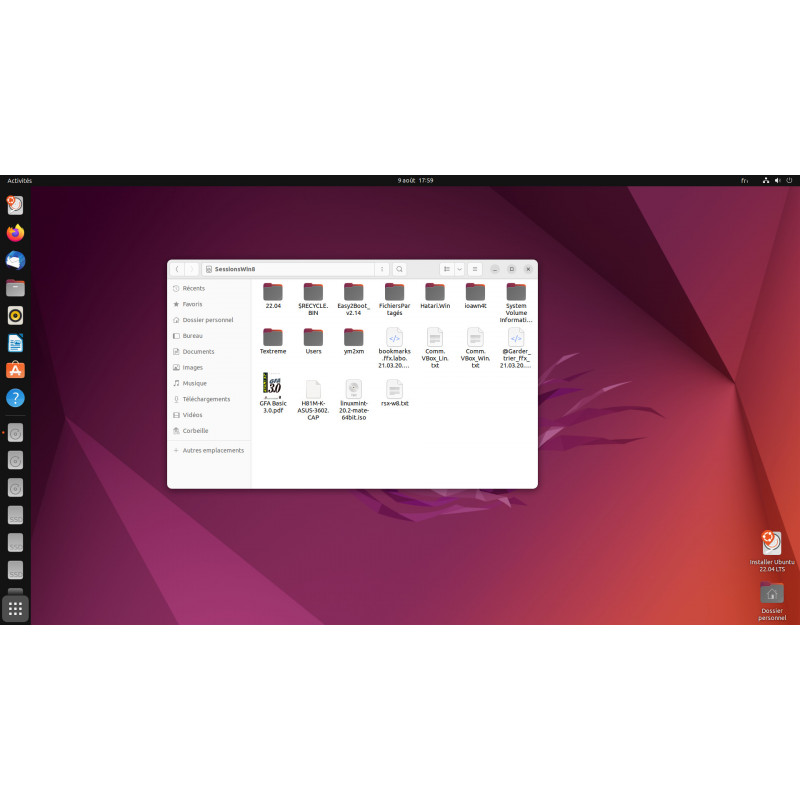
Task: Expand Autres emplacements in the sidebar
Action: 211,450
